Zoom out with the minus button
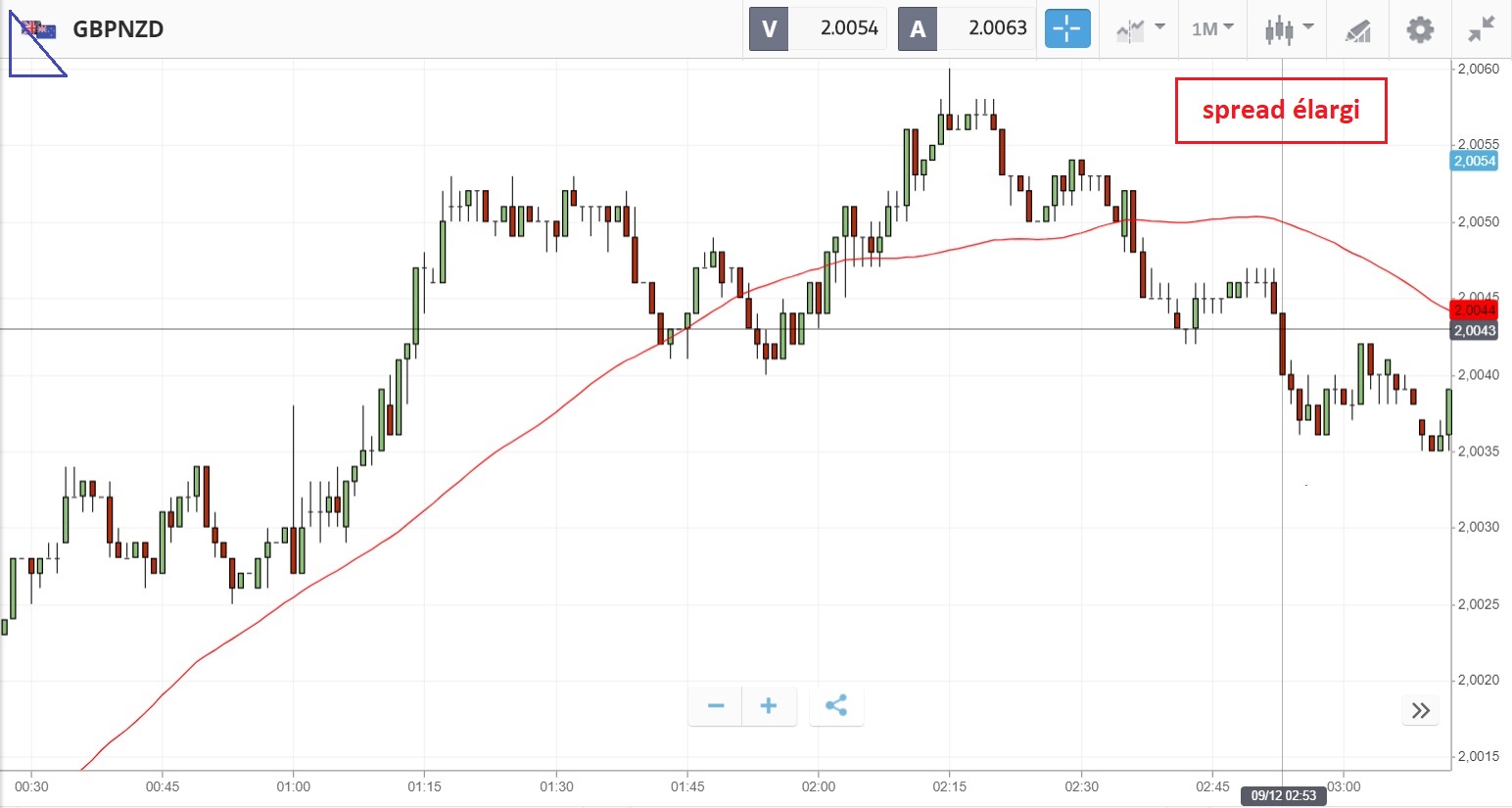1512x808 pixels. tap(716, 706)
